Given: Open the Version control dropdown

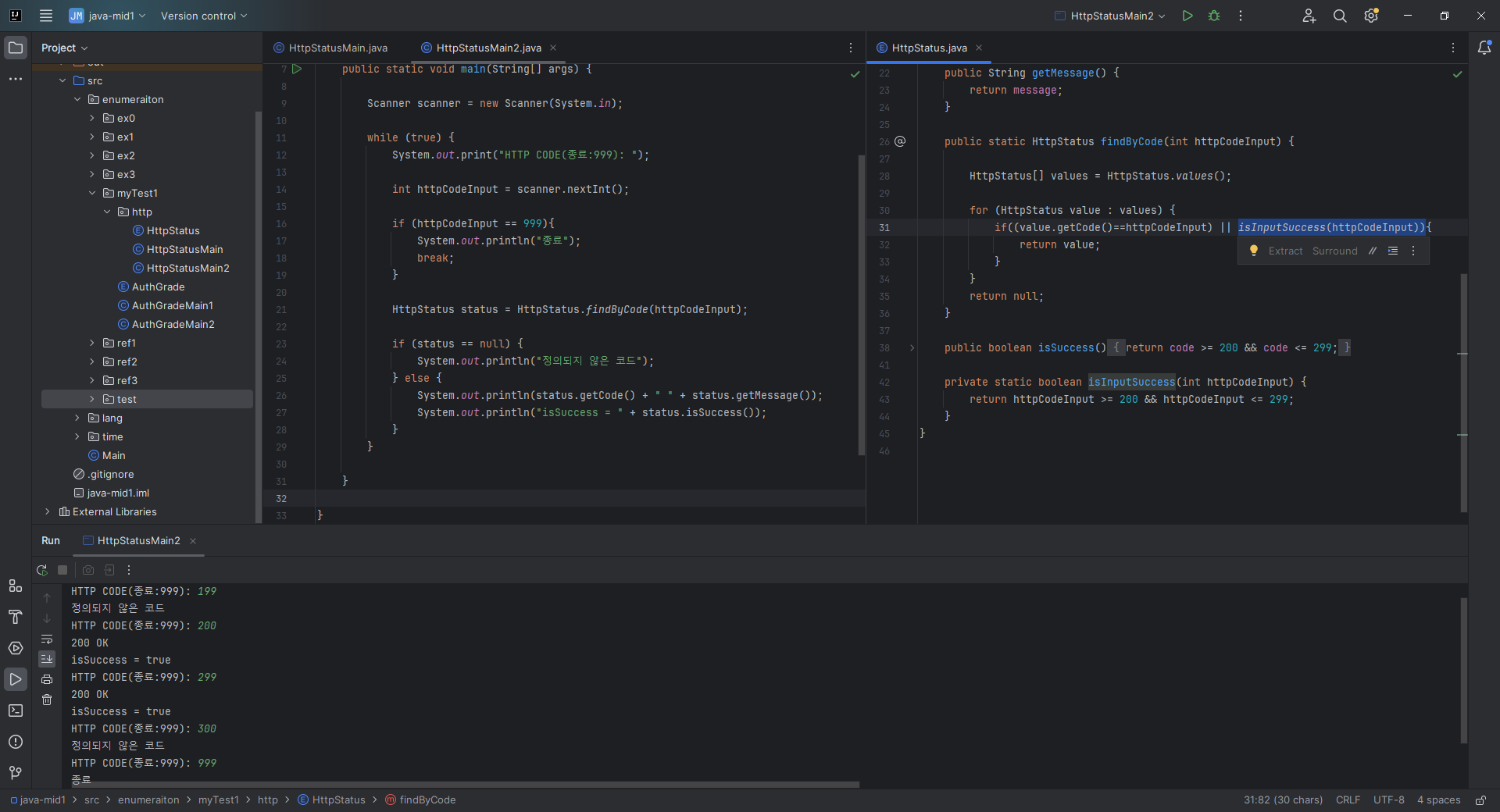Looking at the screenshot, I should coord(204,16).
